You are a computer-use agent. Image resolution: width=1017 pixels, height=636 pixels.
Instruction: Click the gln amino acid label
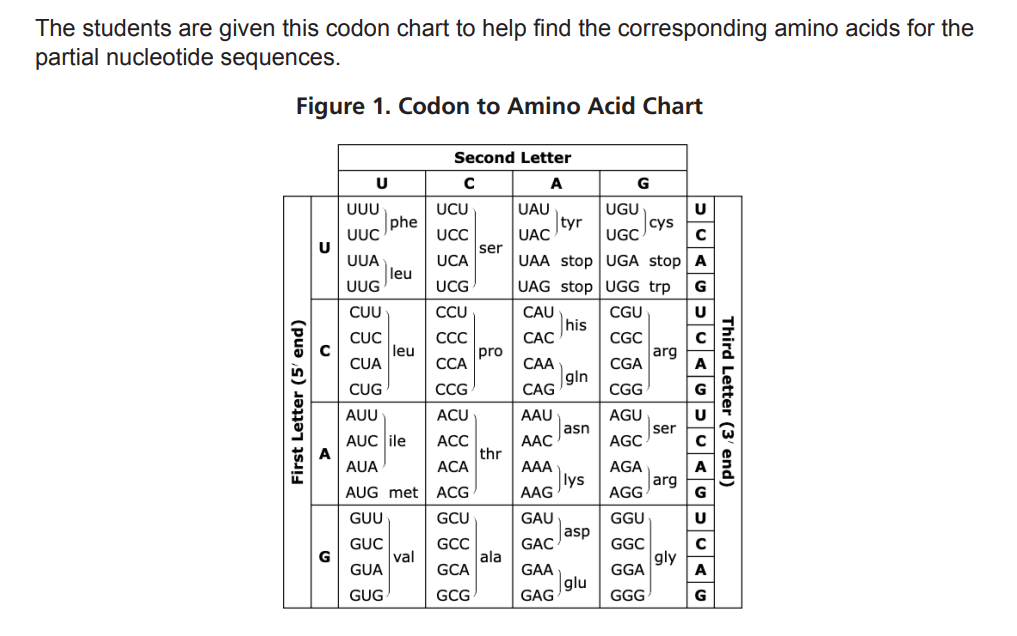pos(576,377)
